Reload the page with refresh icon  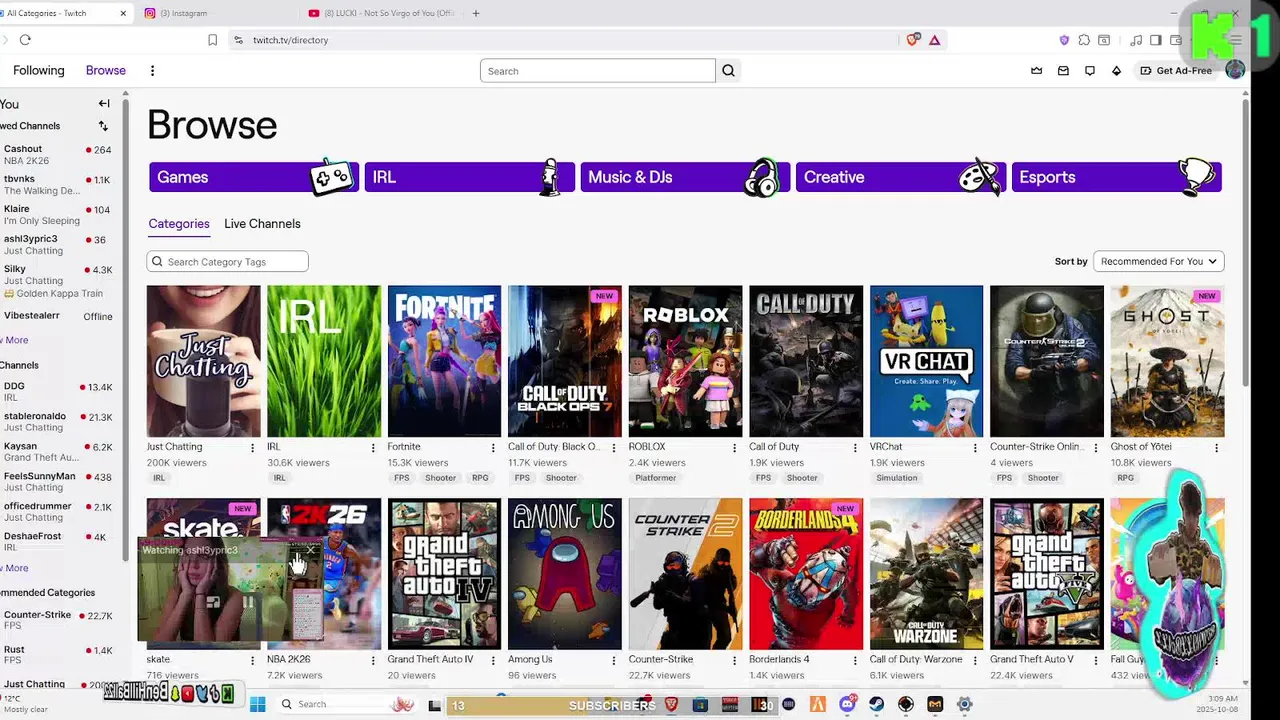25,40
